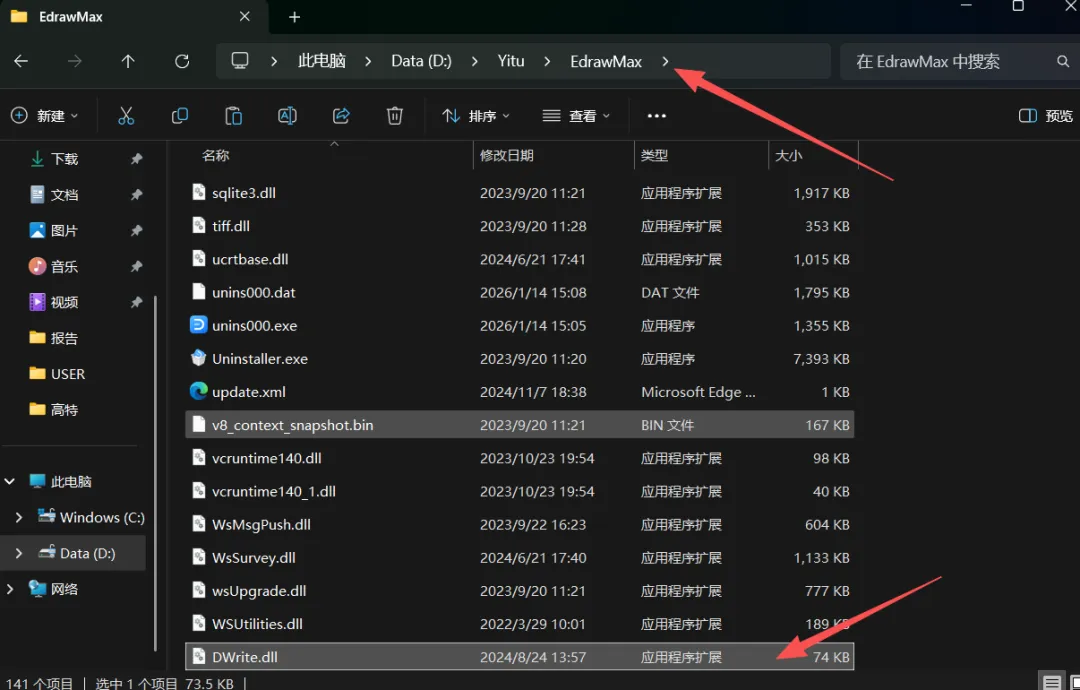This screenshot has width=1080, height=690.
Task: Click the Share icon in toolbar
Action: [341, 116]
